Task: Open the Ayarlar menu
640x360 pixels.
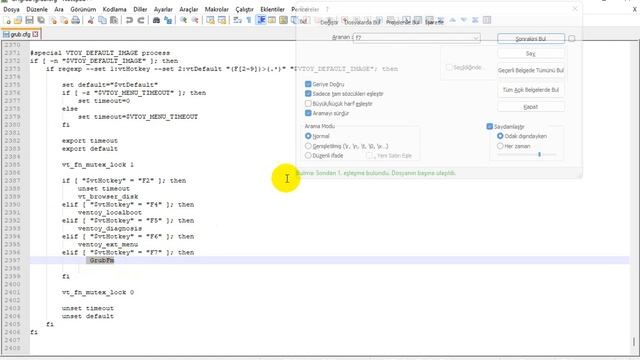Action: [x=163, y=9]
